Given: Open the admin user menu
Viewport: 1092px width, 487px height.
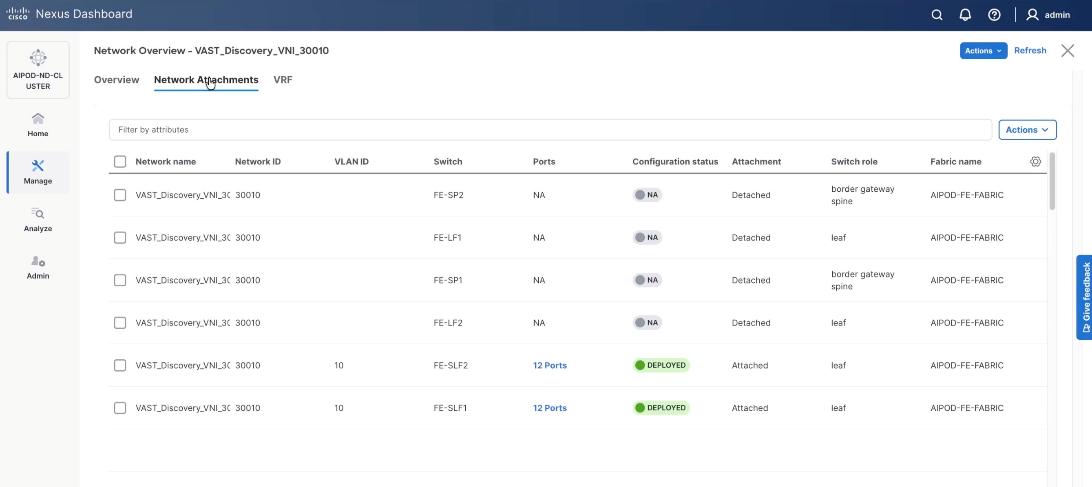Looking at the screenshot, I should pos(1048,15).
